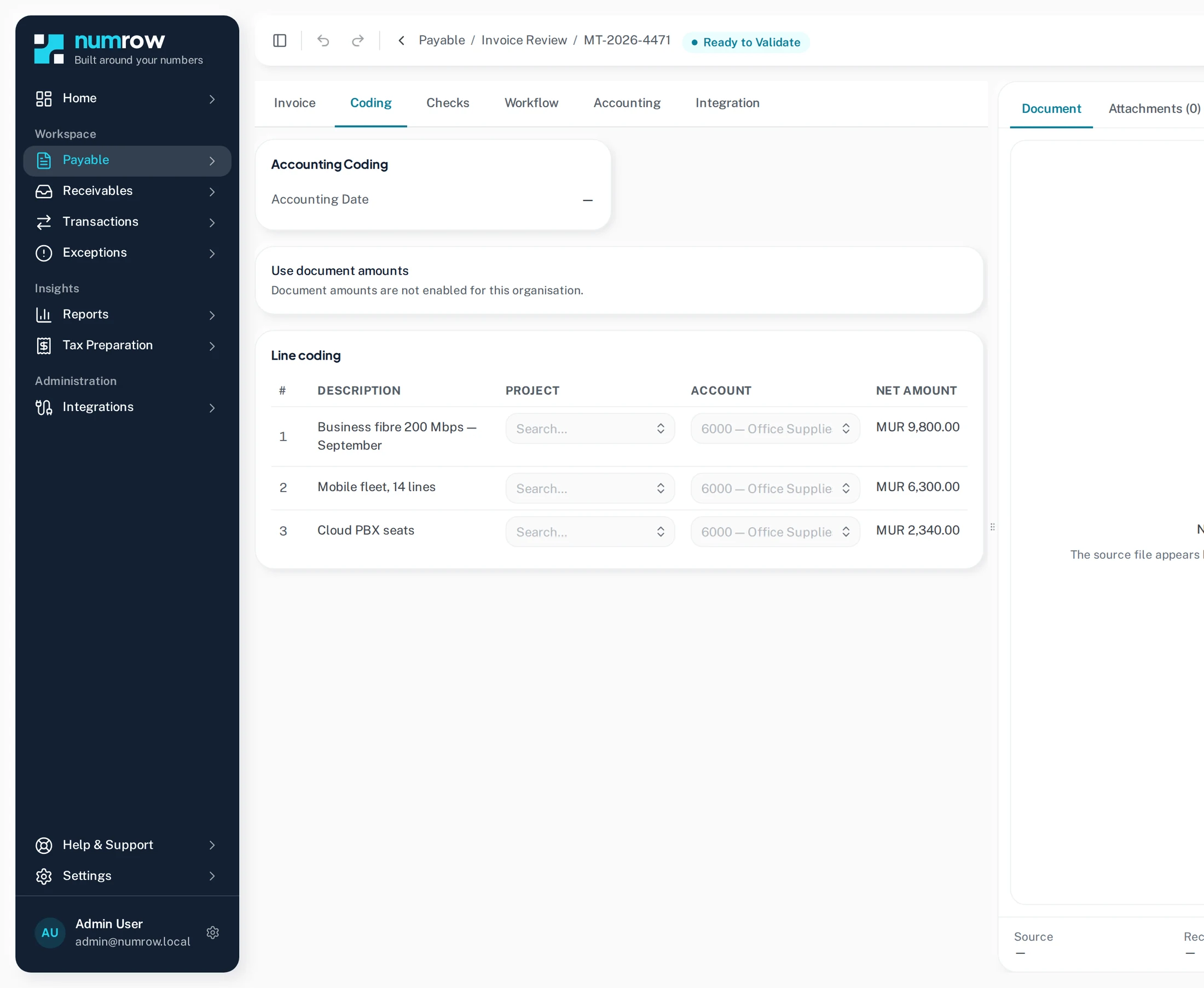Expand the Transactions chevron
1204x988 pixels.
[x=212, y=223]
